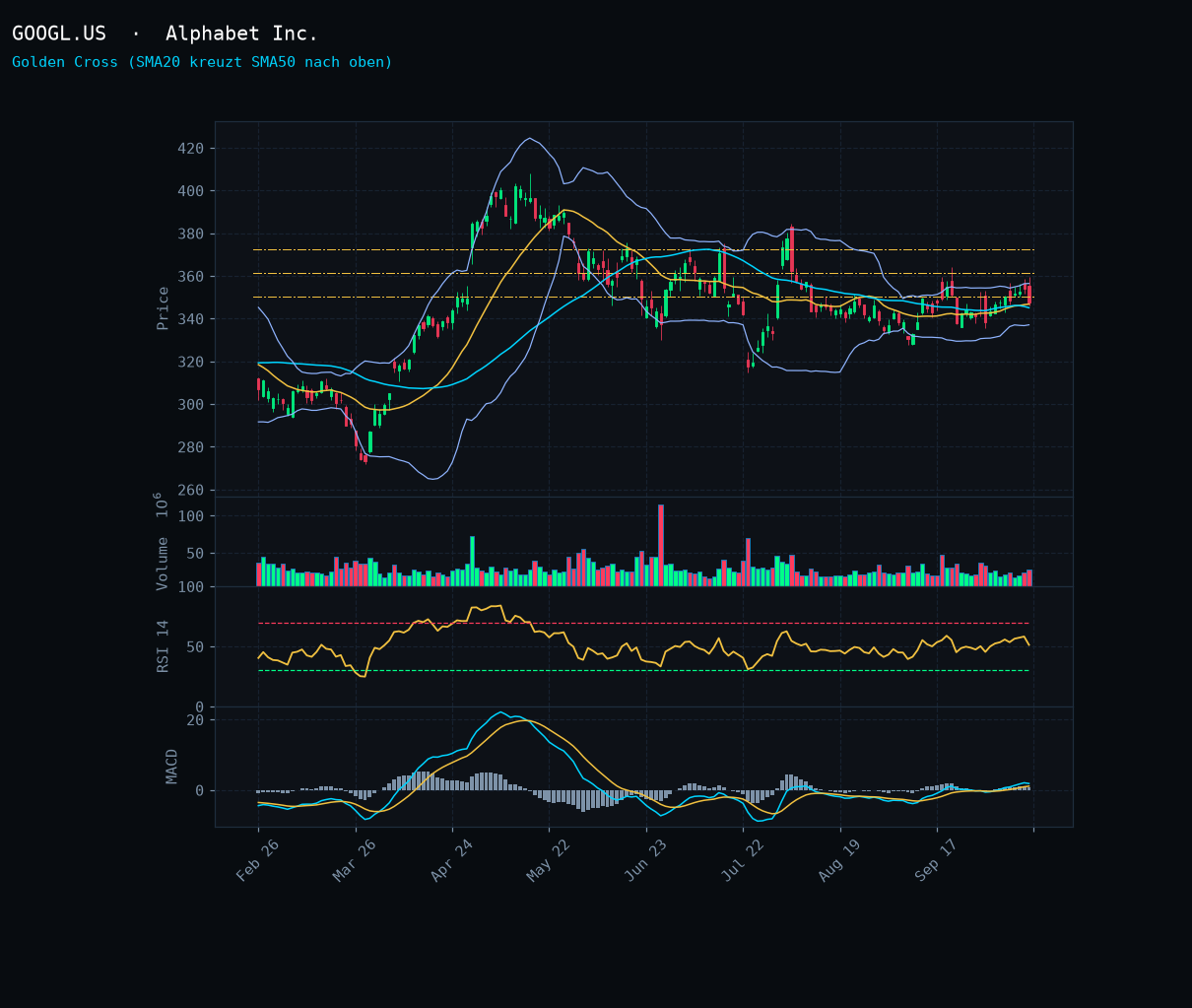Image resolution: width=1192 pixels, height=1008 pixels.
Task: Click the 0 tick on the MACD axis
Action: click(200, 791)
